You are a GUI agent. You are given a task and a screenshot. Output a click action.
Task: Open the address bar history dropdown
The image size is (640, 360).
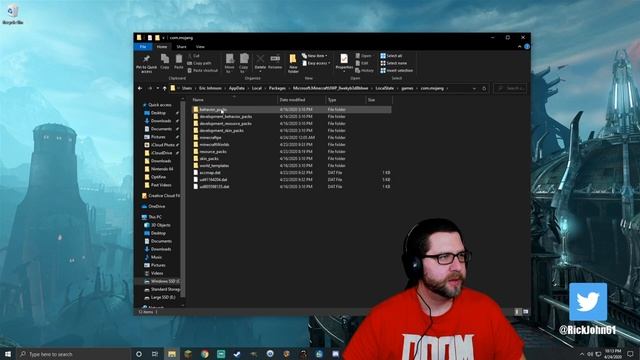[x=474, y=88]
